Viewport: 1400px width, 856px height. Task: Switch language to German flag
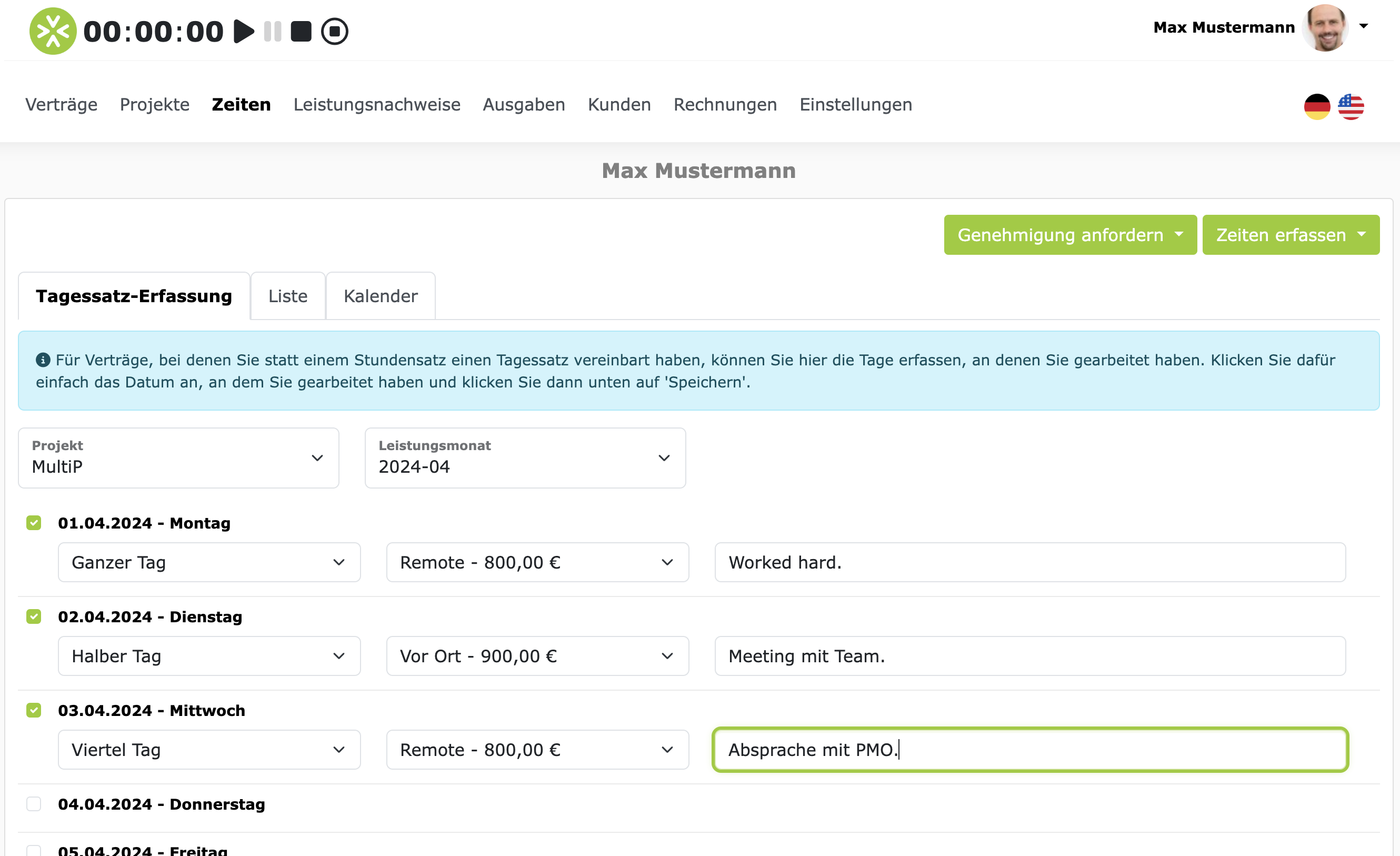pyautogui.click(x=1317, y=106)
